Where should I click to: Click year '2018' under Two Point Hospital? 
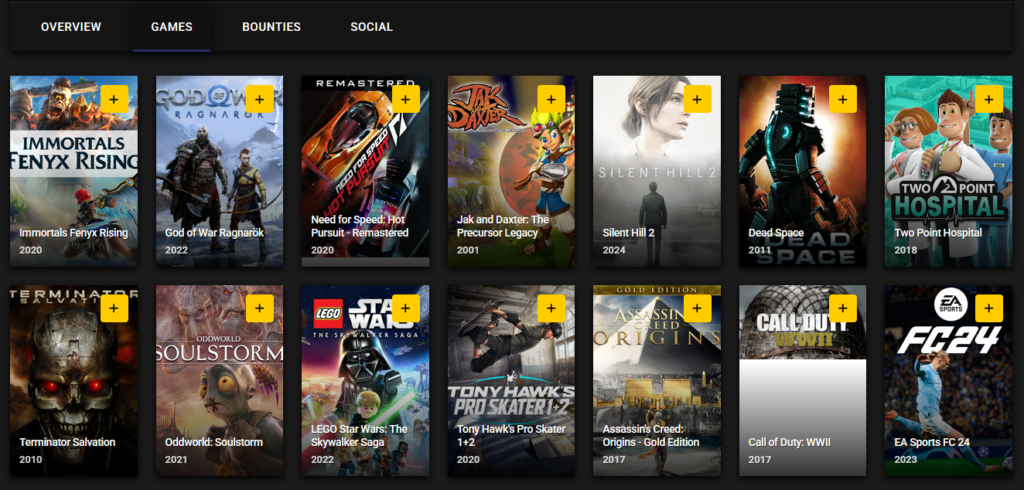click(905, 250)
